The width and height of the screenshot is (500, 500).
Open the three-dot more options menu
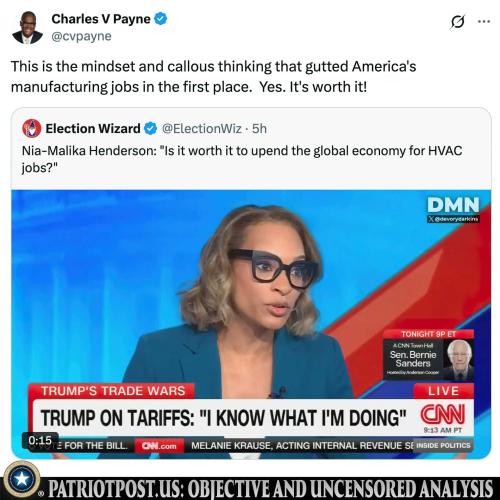coord(484,21)
